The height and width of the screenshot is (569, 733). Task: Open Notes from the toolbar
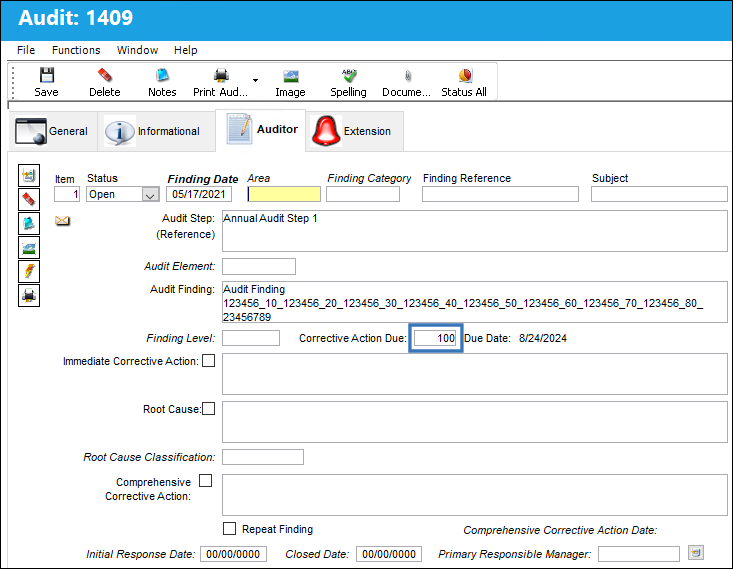pos(162,75)
